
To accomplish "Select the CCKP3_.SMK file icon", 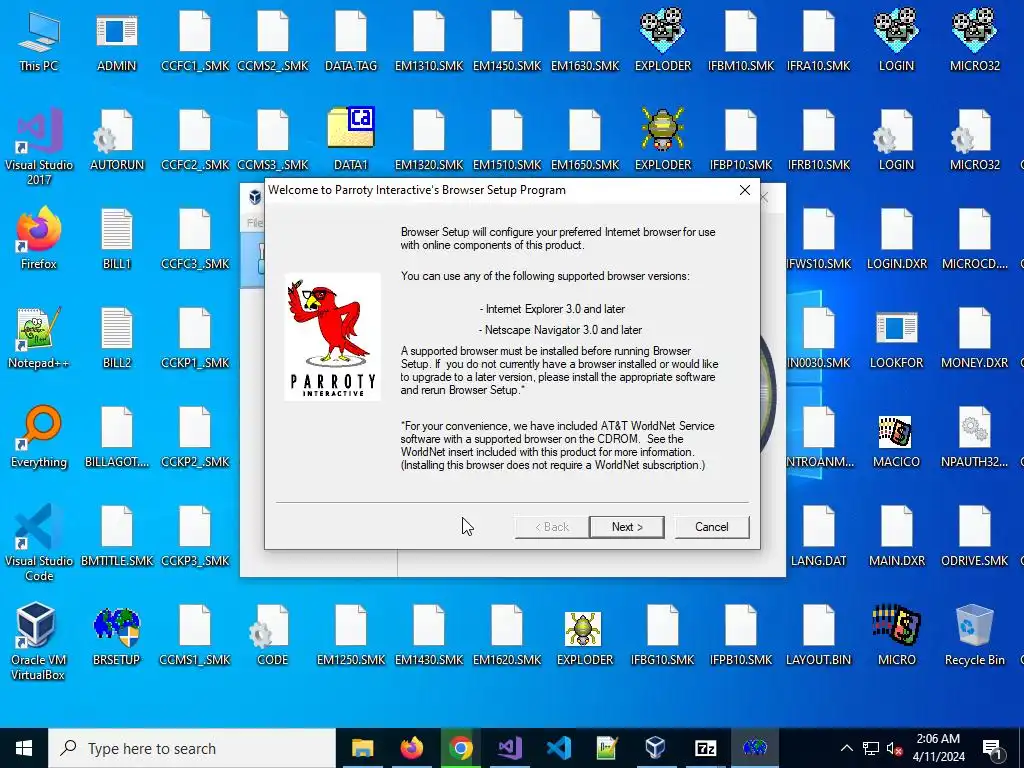I will tap(195, 536).
